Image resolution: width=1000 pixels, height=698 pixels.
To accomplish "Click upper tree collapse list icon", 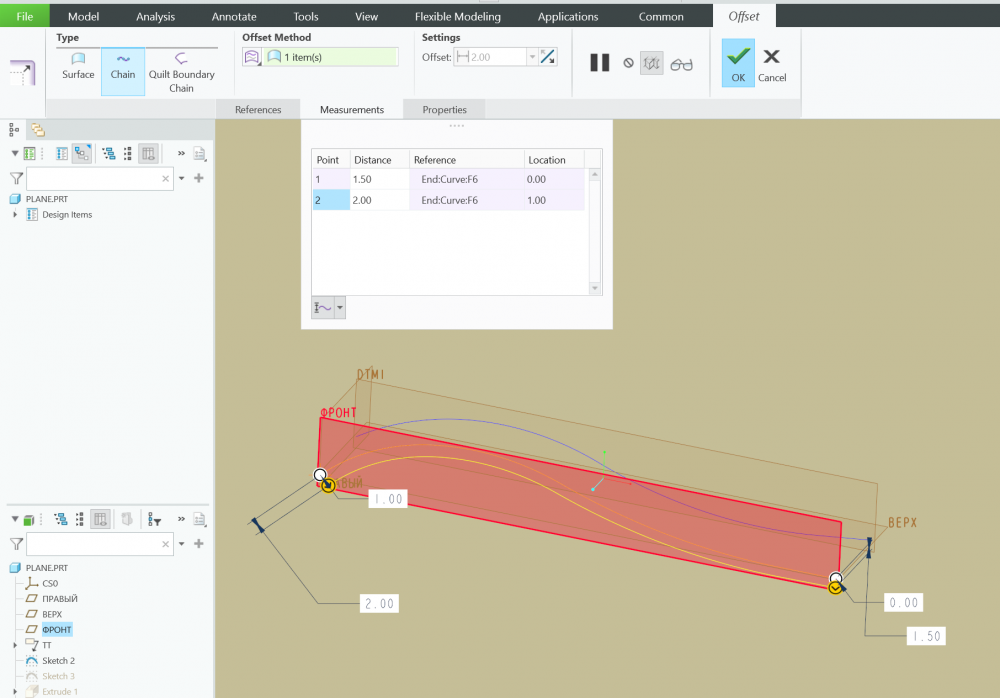I will pyautogui.click(x=128, y=153).
